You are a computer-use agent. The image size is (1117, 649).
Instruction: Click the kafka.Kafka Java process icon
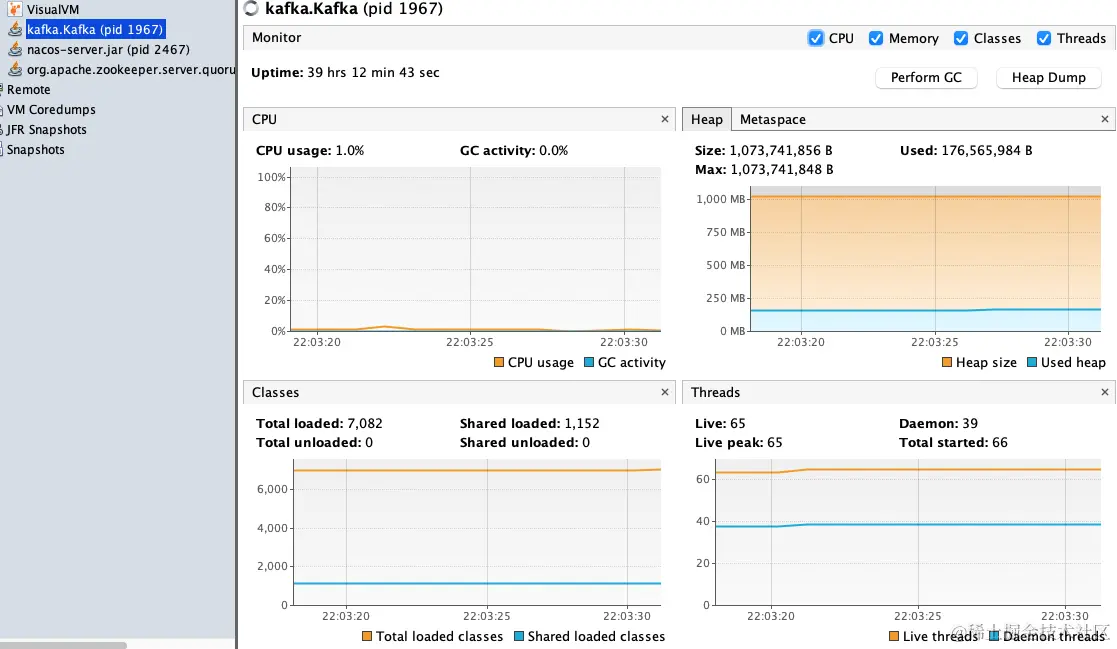point(15,29)
